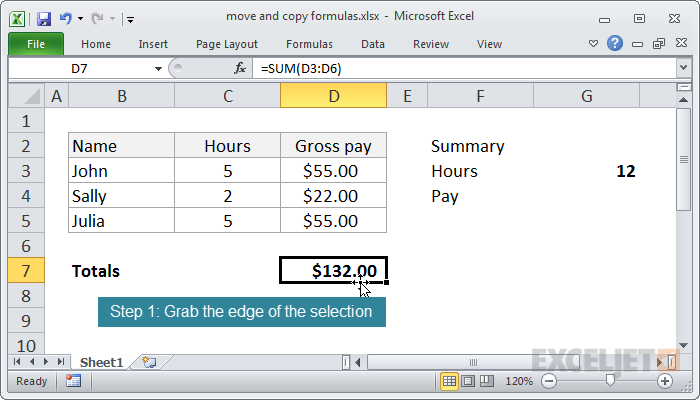
Task: Switch to Page Break Preview
Action: pyautogui.click(x=487, y=381)
